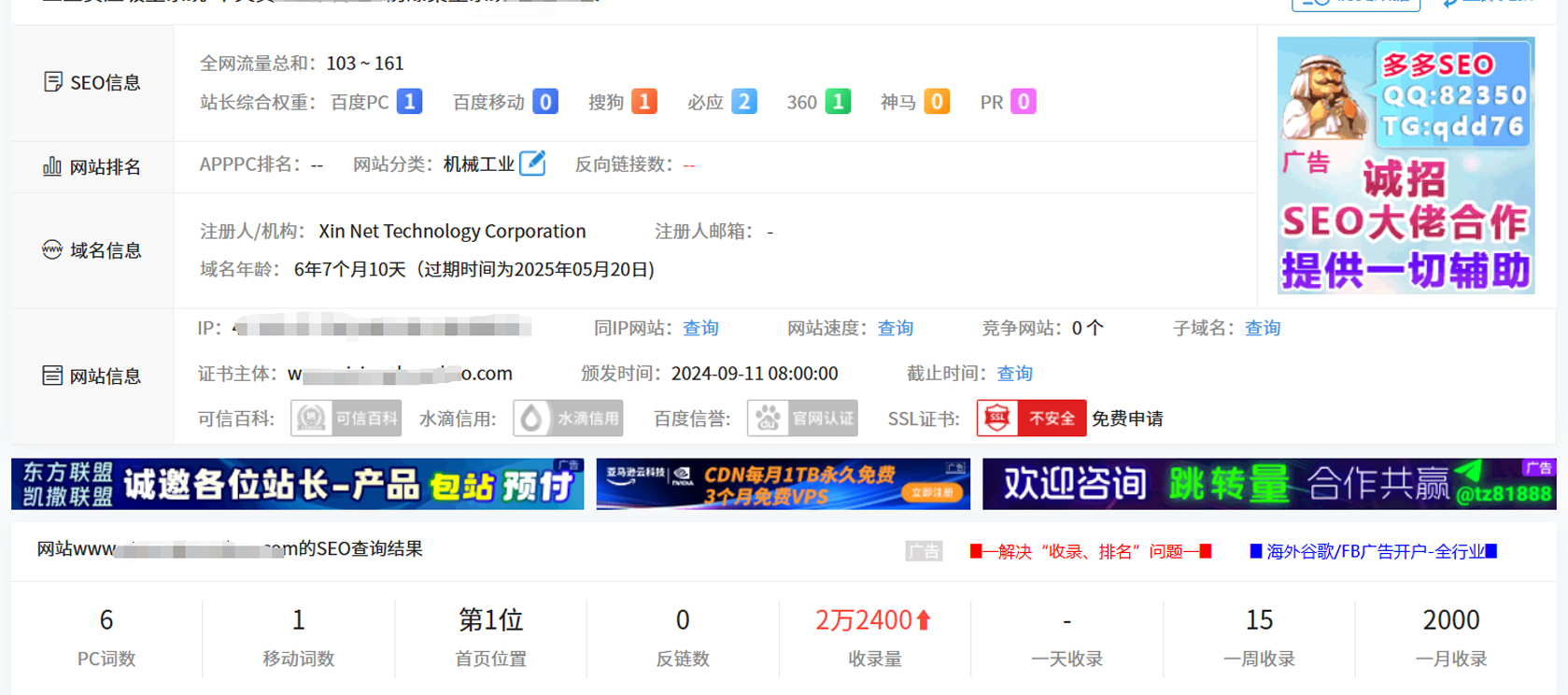
Task: Click the PC词数 value 6
Action: (x=106, y=619)
